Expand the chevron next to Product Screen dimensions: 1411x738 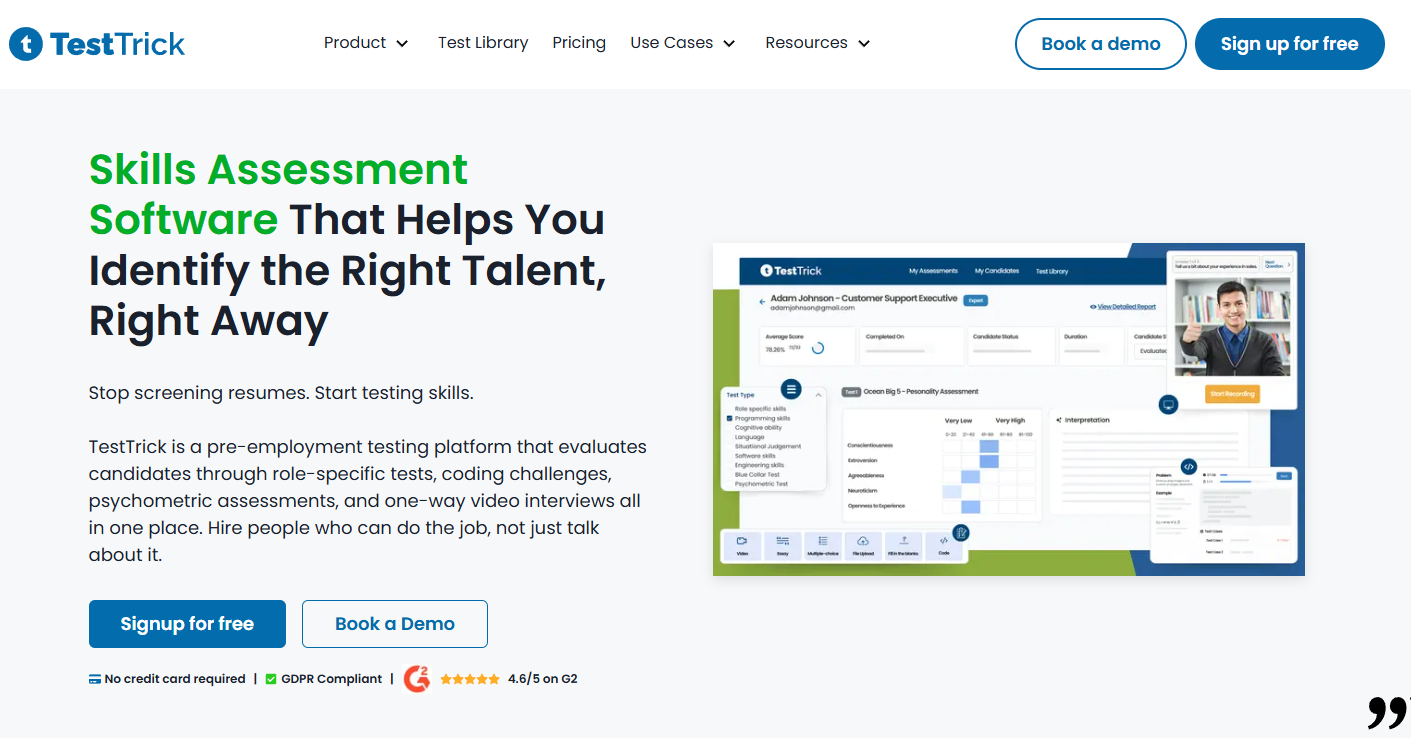(402, 44)
